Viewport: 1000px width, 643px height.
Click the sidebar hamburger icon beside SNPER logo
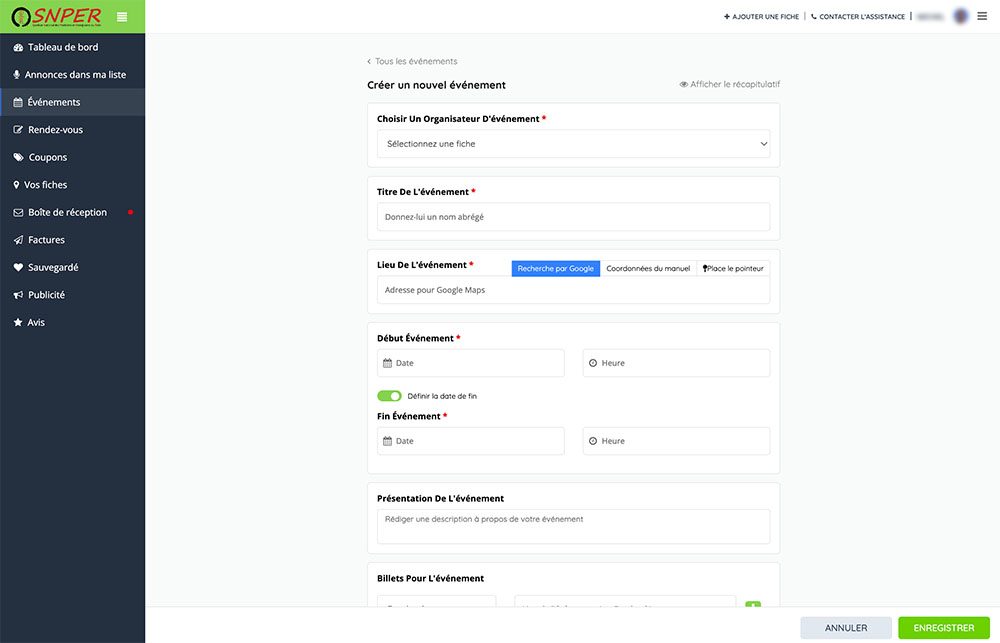pyautogui.click(x=122, y=16)
